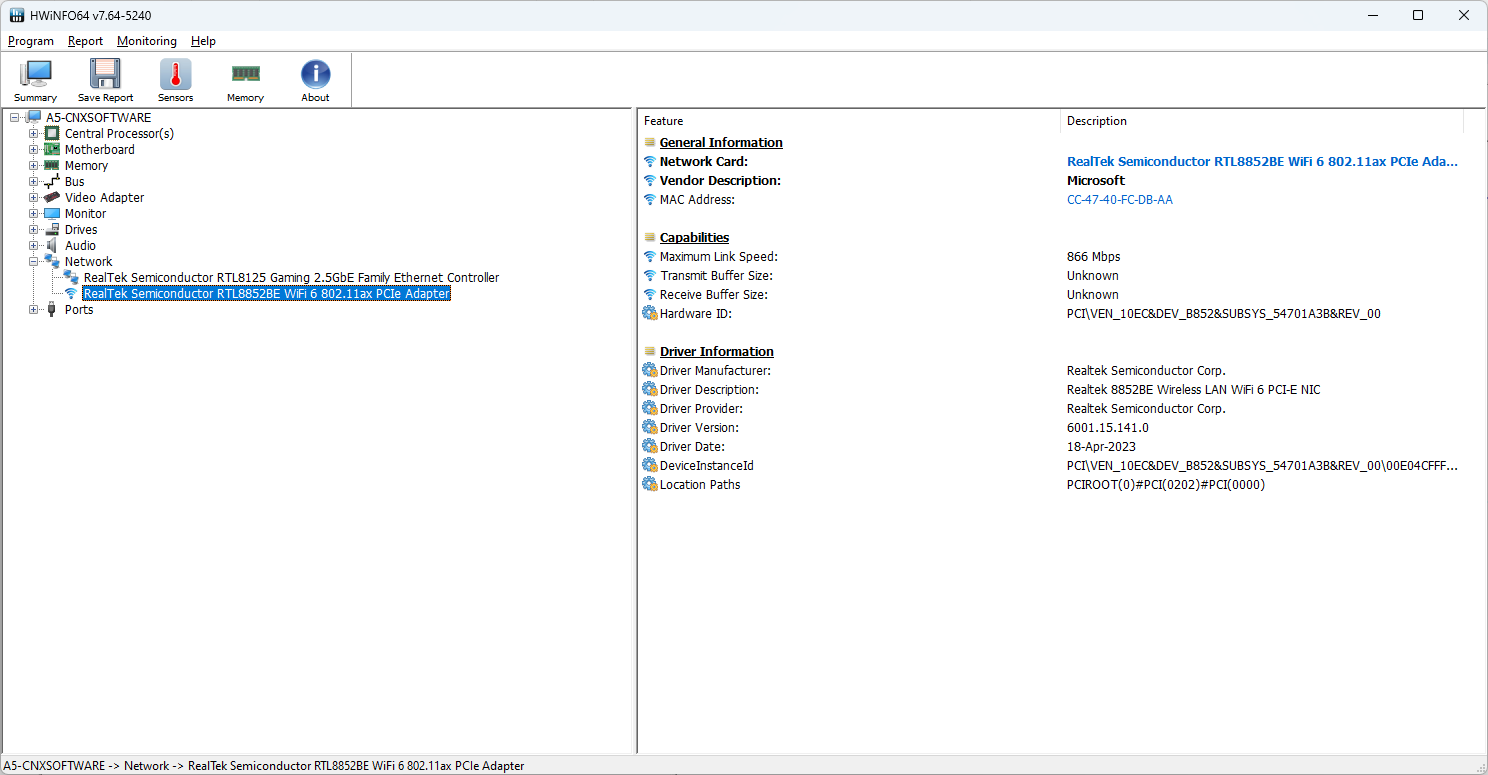Maximize the HWiNFO64 window

[1418, 15]
